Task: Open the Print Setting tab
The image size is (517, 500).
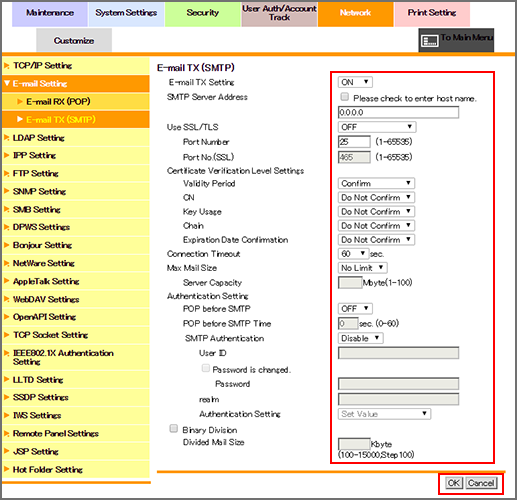Action: tap(432, 14)
